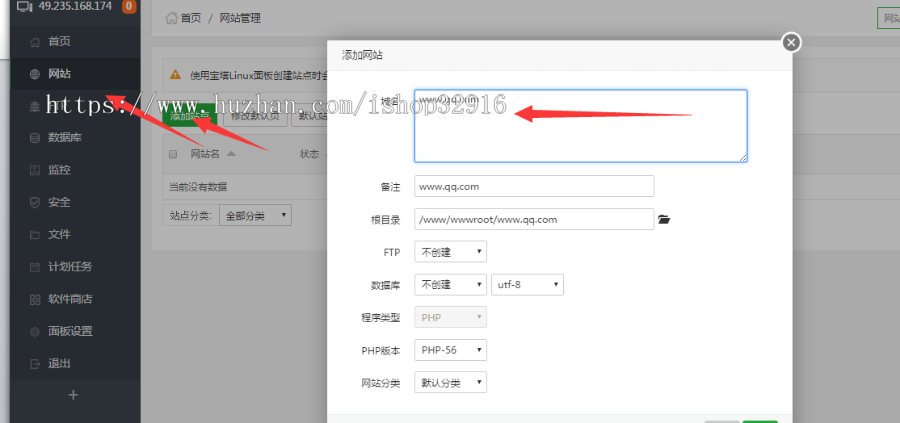Viewport: 900px width, 423px height.
Task: Click the shield icon beside 安全
Action: point(35,202)
